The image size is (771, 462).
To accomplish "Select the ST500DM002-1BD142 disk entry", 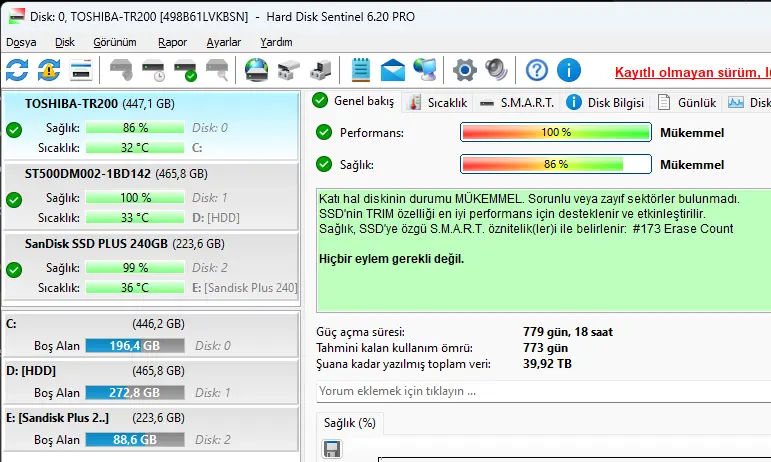I will click(151, 197).
